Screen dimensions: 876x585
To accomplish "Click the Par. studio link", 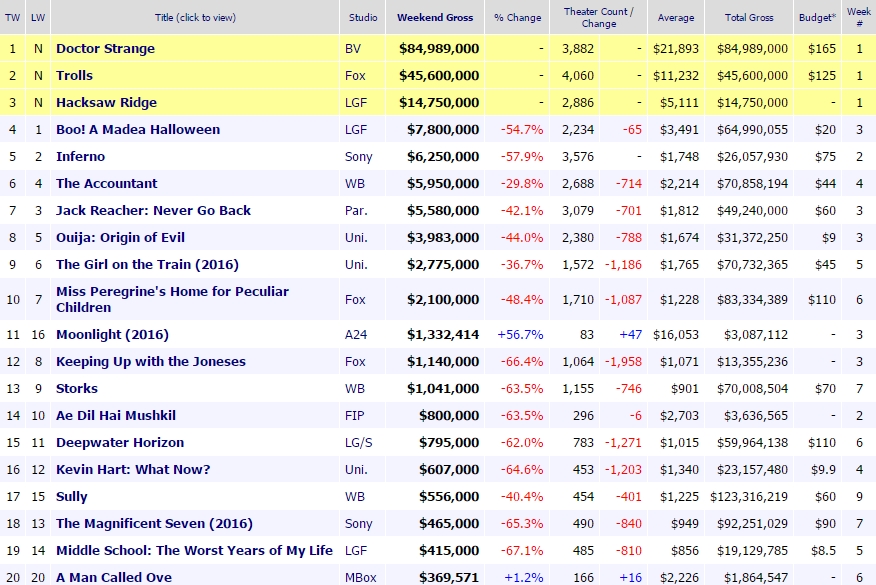I will [x=356, y=211].
